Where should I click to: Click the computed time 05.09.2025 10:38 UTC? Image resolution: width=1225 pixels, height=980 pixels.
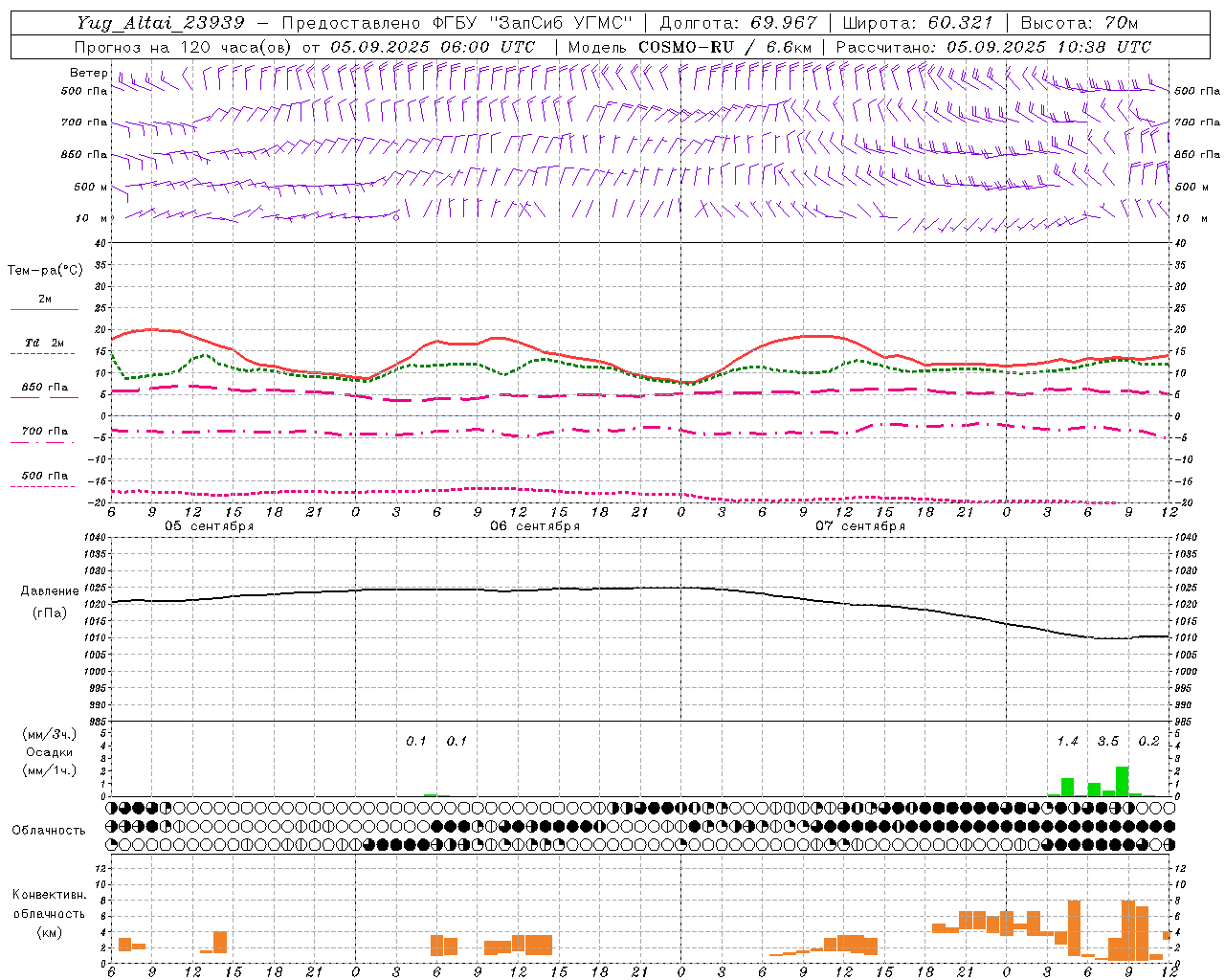[x=1049, y=47]
